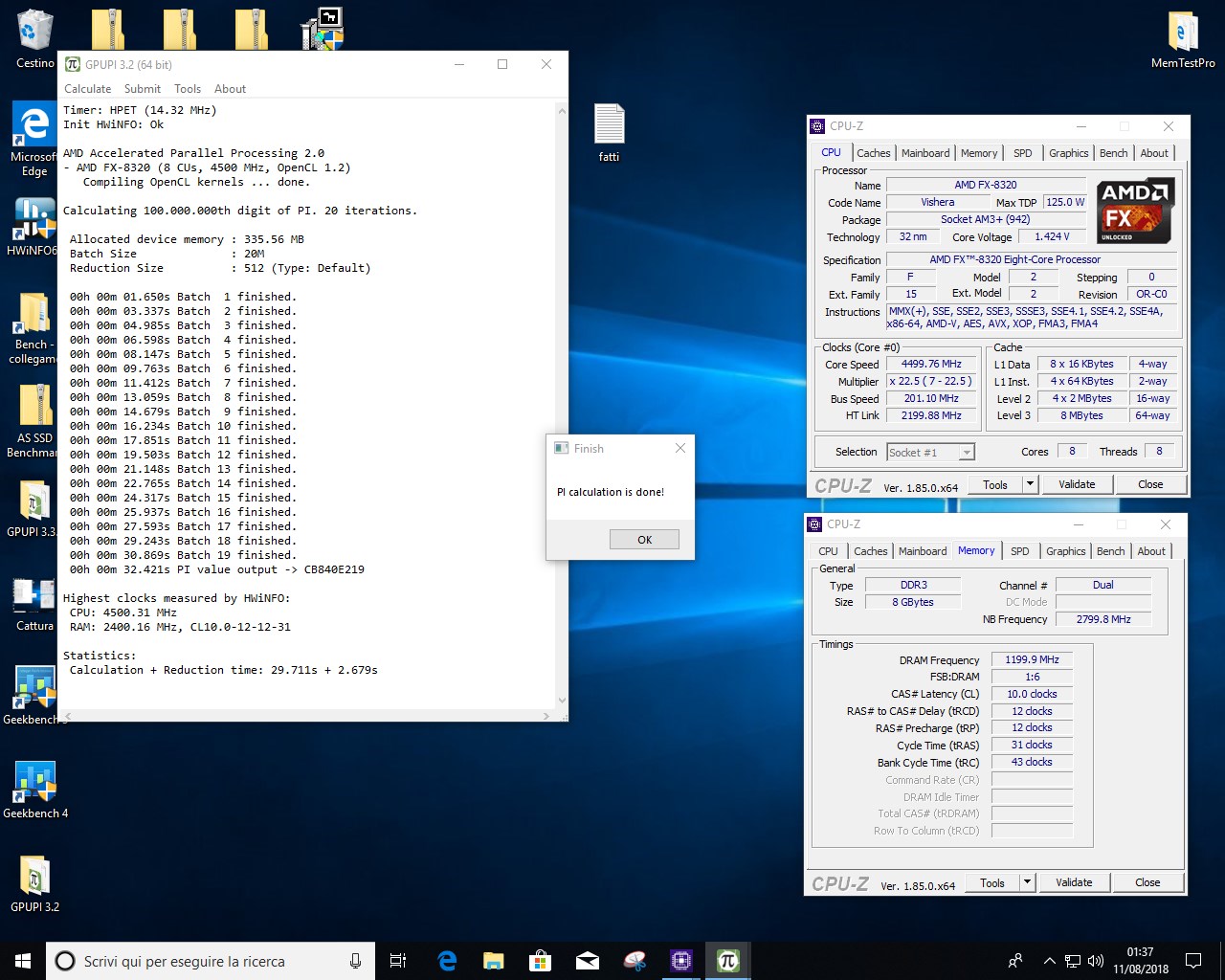Click the People icon in the taskbar
This screenshot has width=1225, height=980.
[1015, 961]
